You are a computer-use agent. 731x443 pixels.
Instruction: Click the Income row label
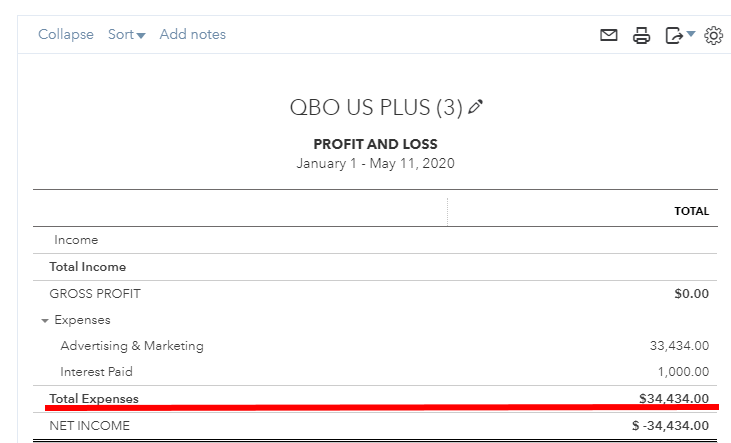coord(76,240)
